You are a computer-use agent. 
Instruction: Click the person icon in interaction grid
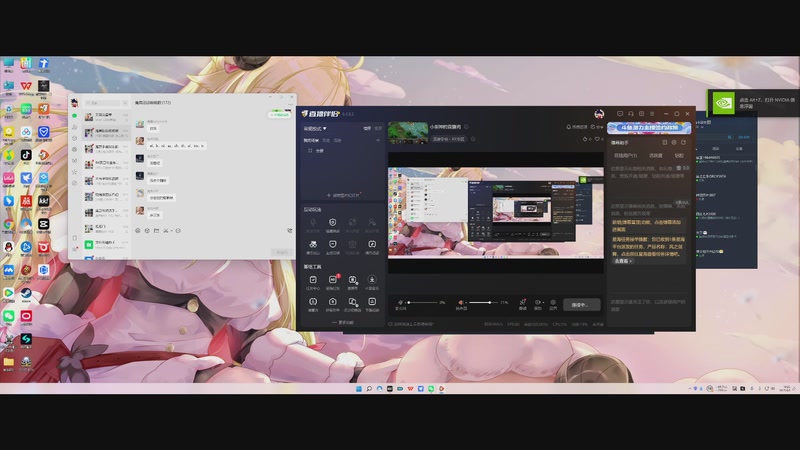point(372,224)
